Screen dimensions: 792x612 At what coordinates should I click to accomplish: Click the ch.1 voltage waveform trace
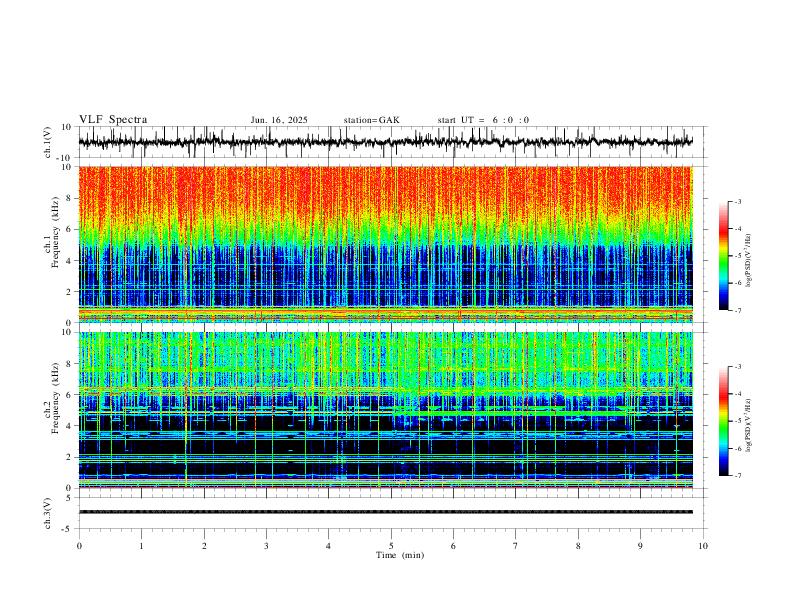[385, 142]
